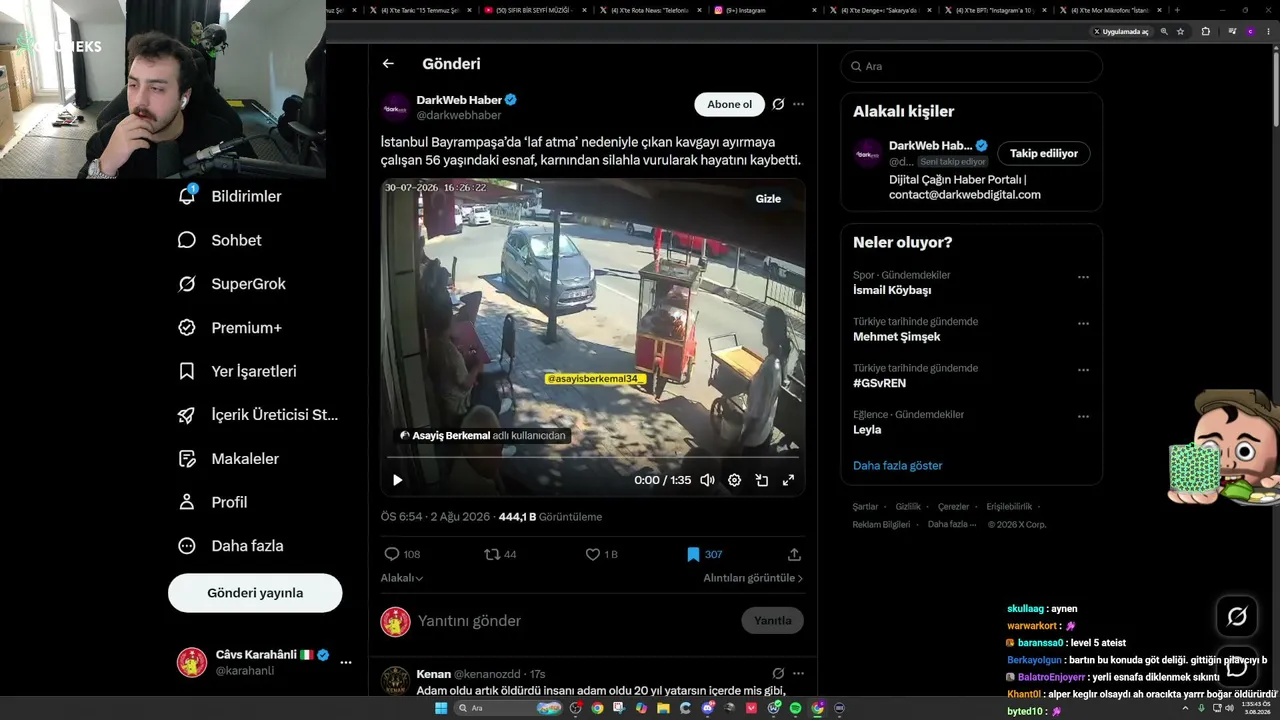Switch to the Instagram browser tab
This screenshot has height=720, width=1280.
pos(765,10)
